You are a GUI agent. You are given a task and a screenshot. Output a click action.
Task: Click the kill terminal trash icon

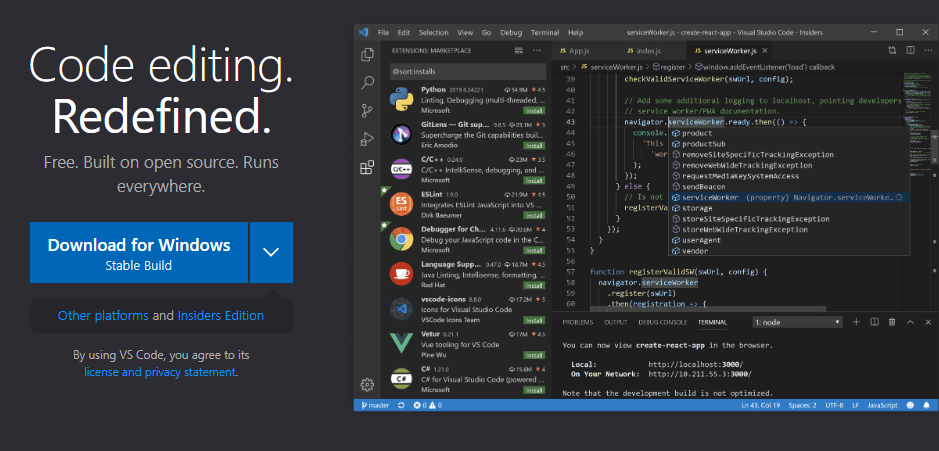coord(892,322)
